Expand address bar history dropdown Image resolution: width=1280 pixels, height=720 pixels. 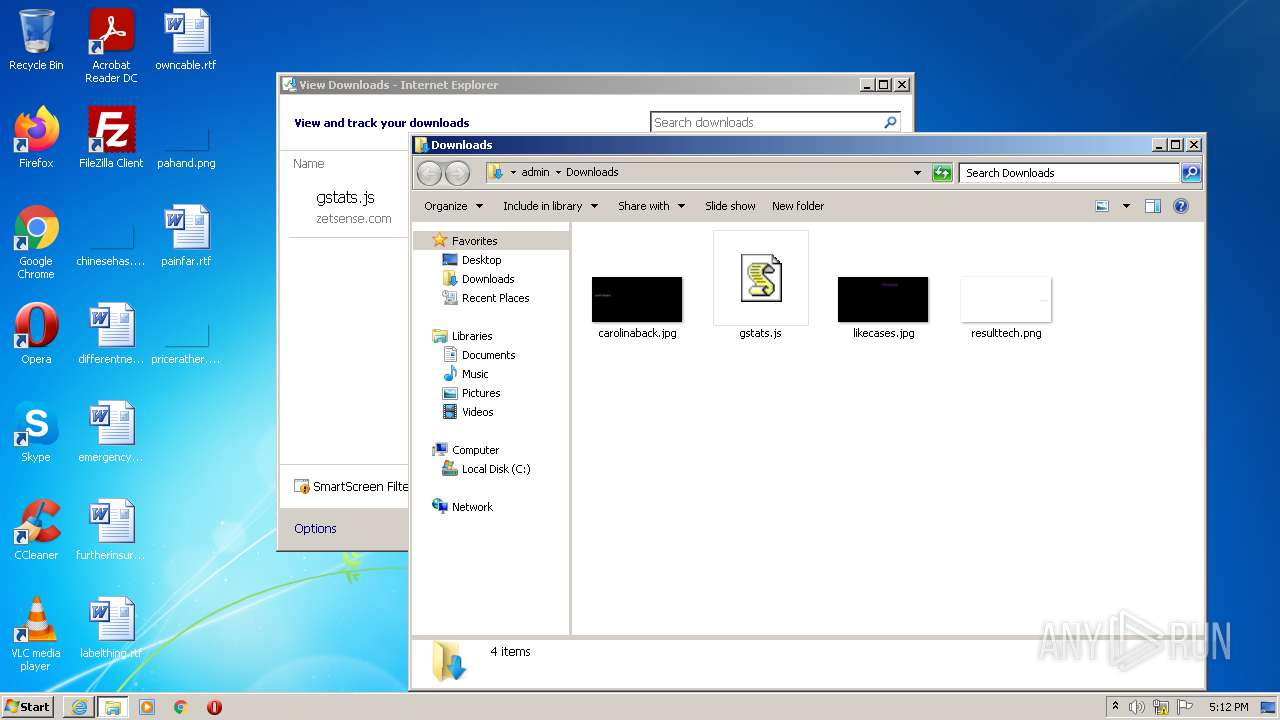point(917,173)
